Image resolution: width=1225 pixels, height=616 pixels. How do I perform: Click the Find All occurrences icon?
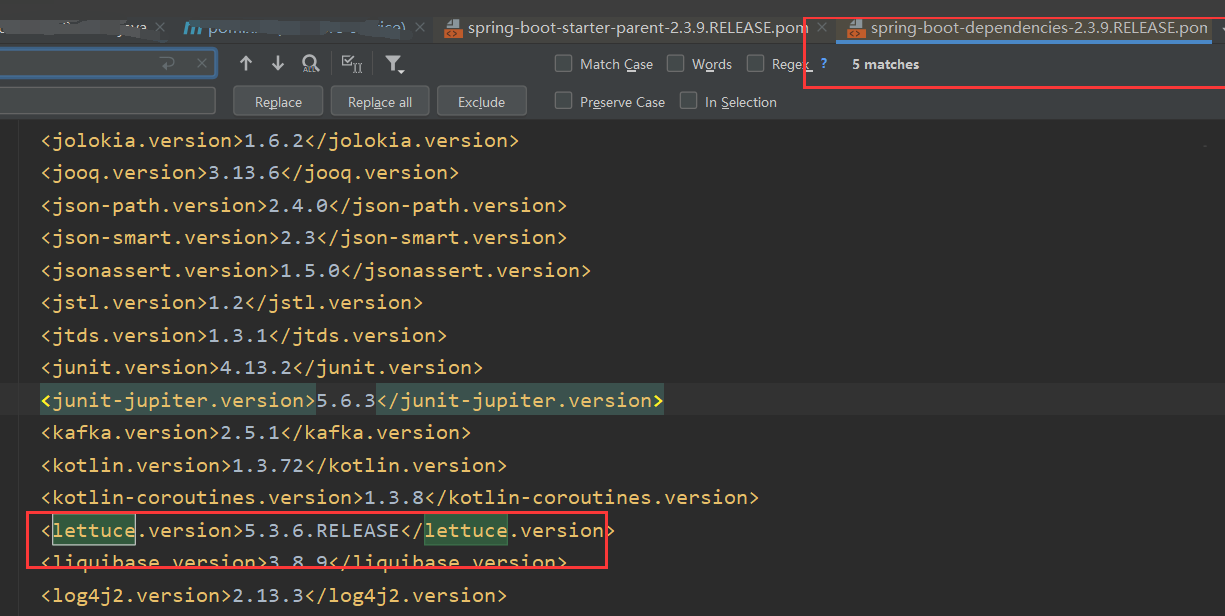pyautogui.click(x=310, y=64)
